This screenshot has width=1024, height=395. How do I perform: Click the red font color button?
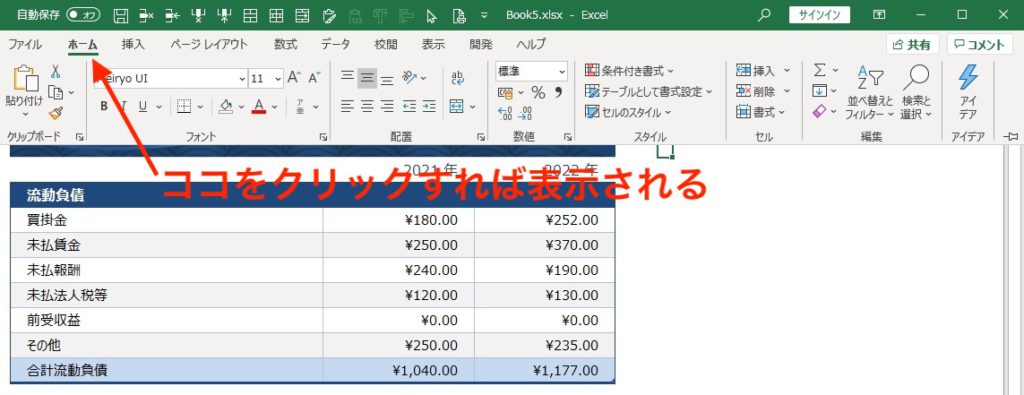click(259, 106)
